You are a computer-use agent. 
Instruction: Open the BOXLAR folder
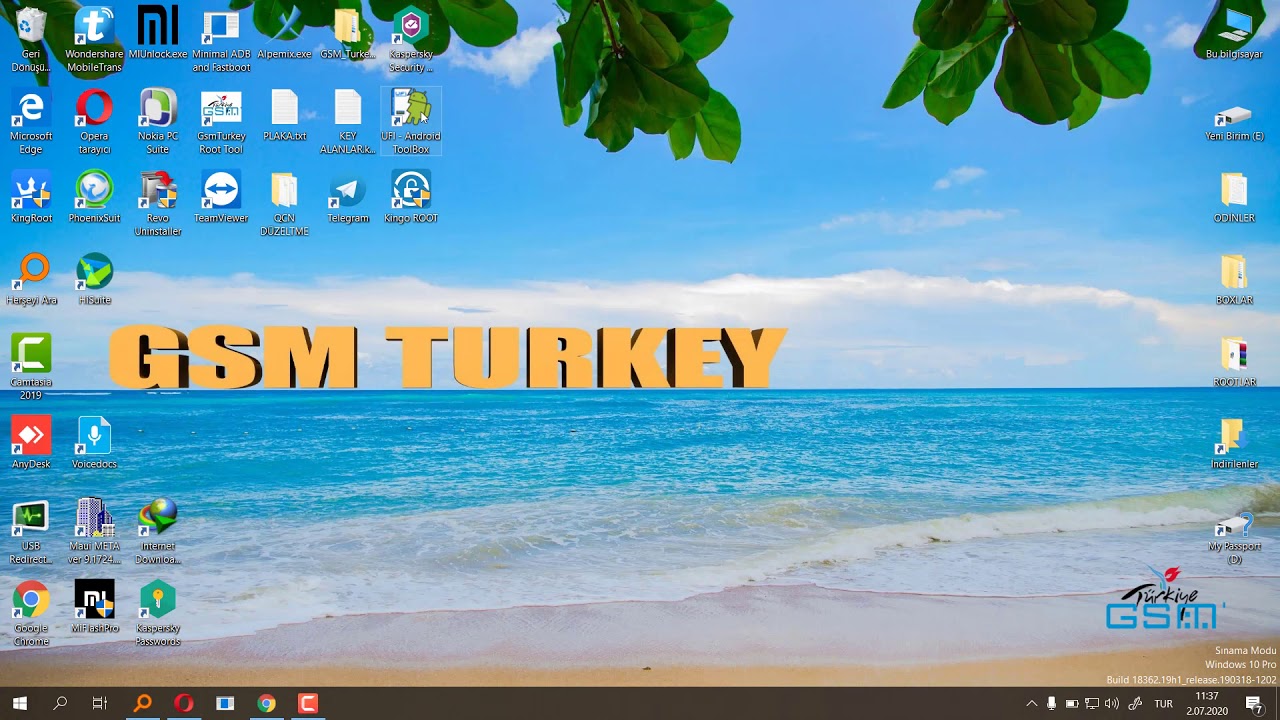[x=1234, y=280]
